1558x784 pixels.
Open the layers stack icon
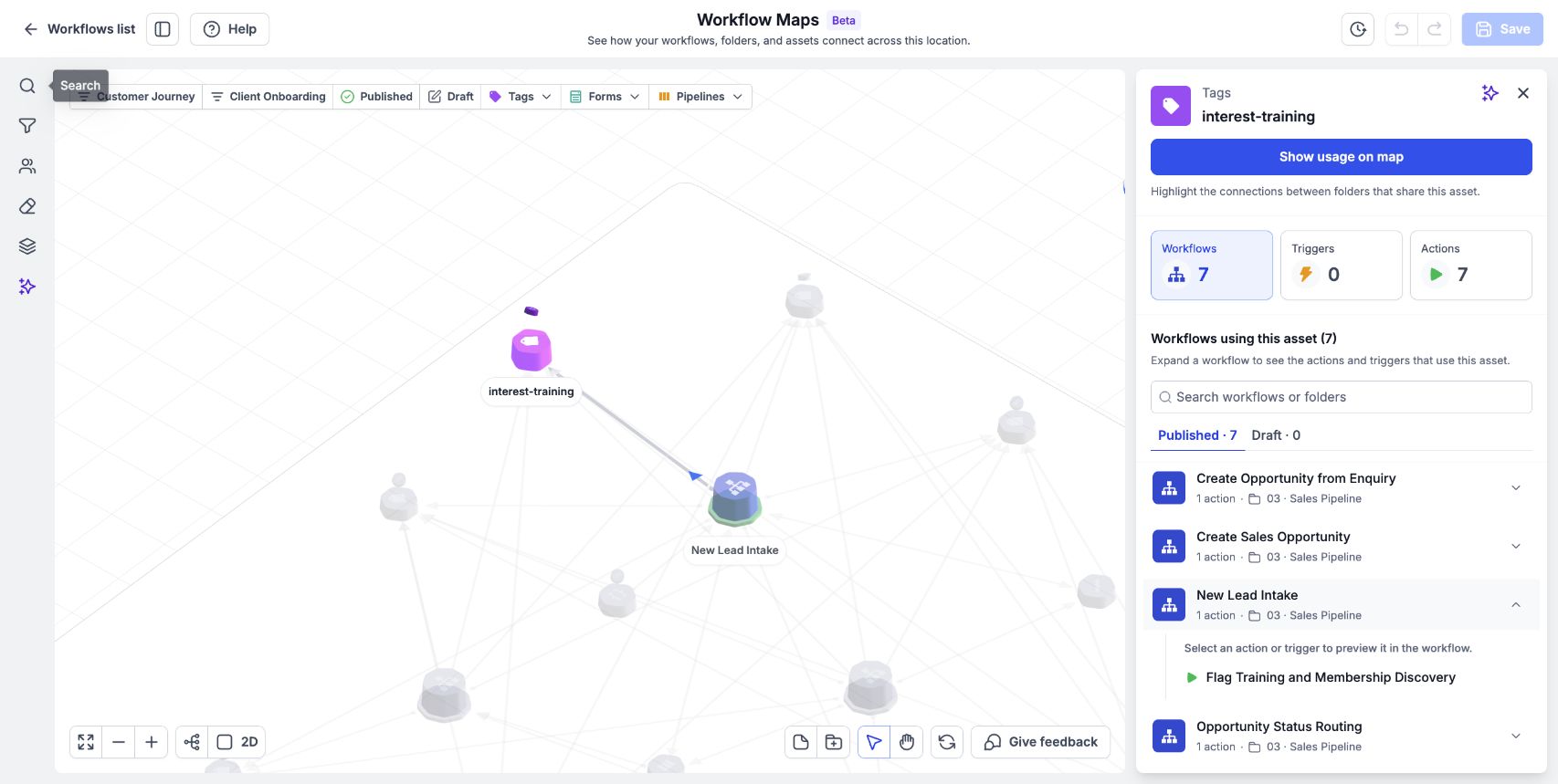[x=27, y=246]
